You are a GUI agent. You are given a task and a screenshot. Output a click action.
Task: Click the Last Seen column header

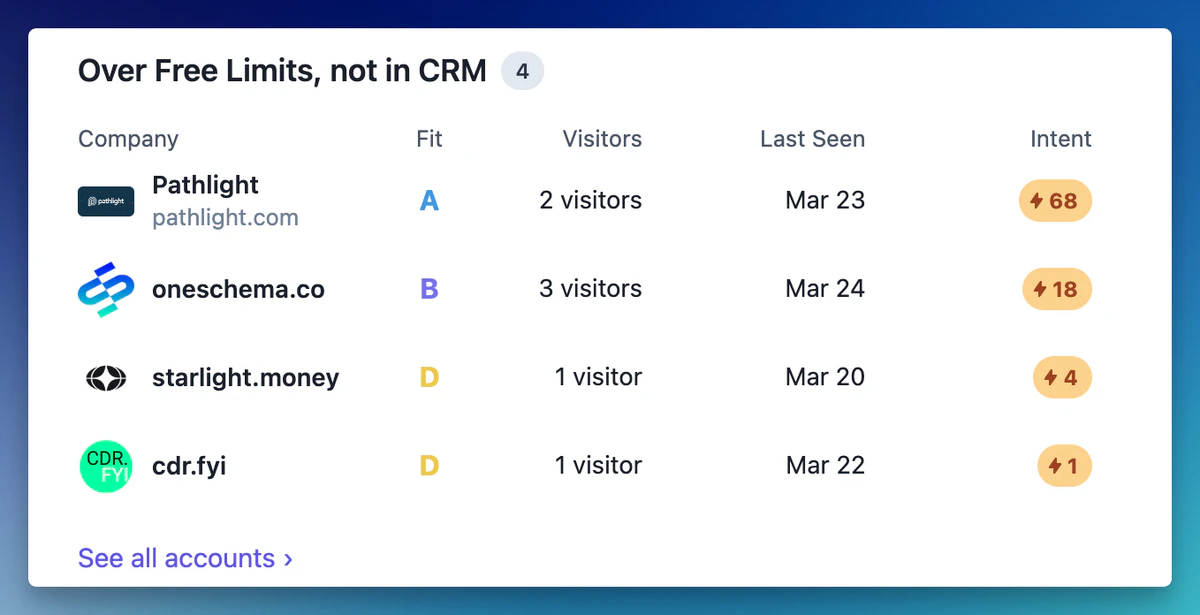tap(812, 139)
